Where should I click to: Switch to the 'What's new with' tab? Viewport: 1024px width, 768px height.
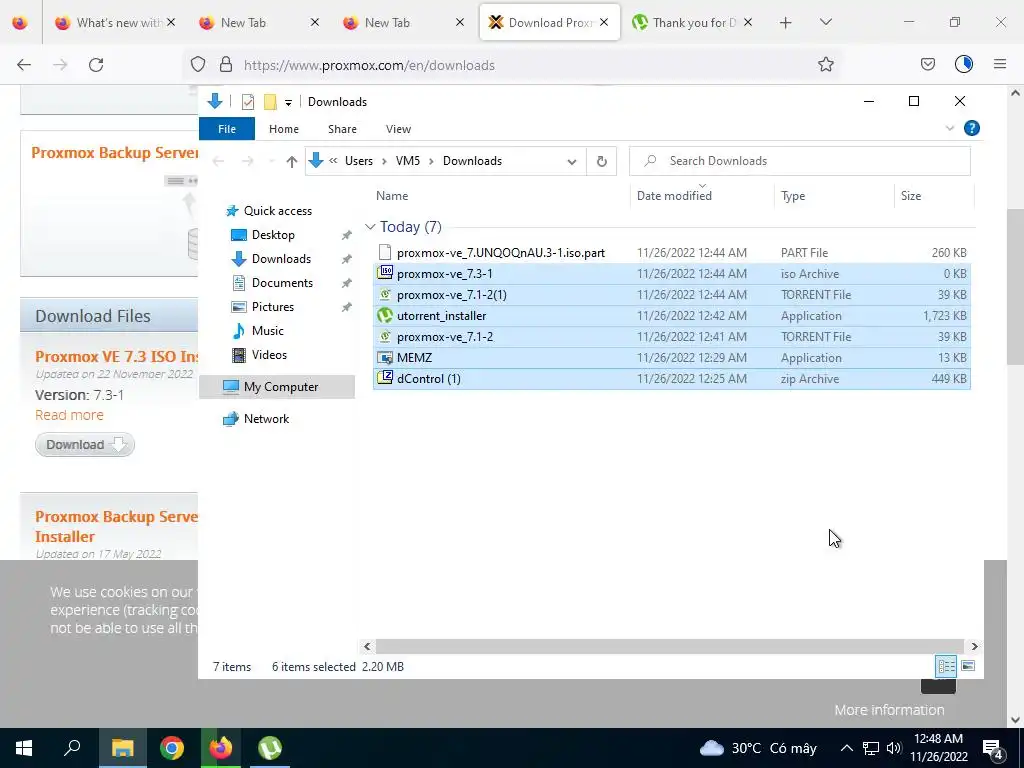tap(114, 22)
